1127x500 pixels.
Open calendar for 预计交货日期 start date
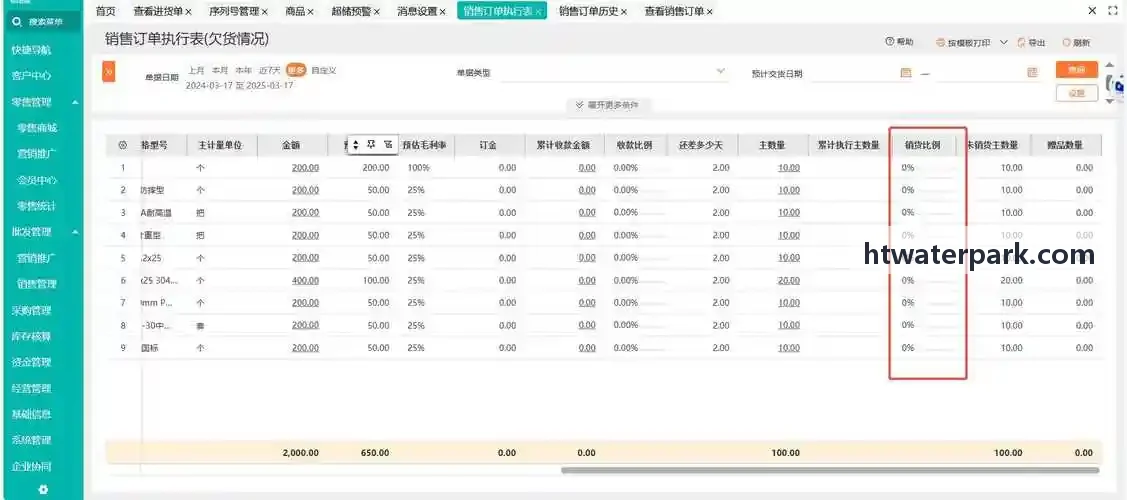(906, 73)
